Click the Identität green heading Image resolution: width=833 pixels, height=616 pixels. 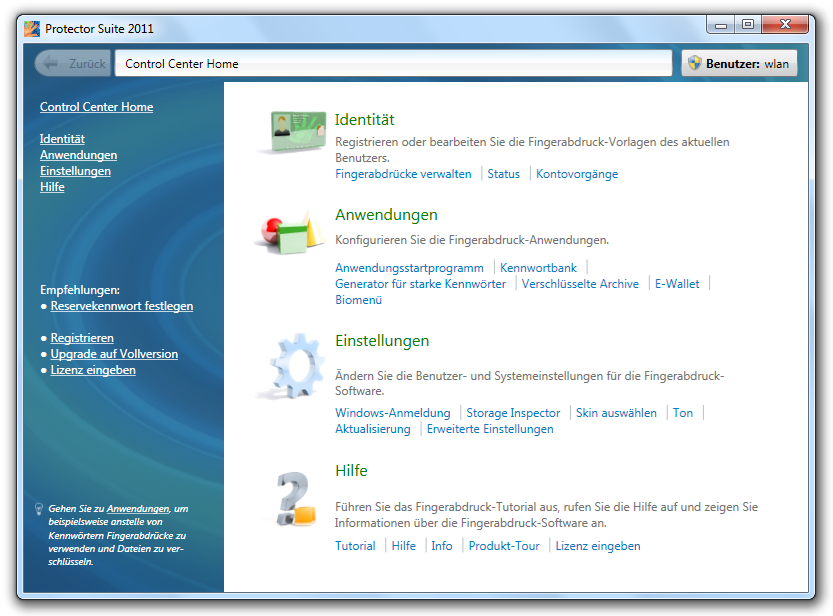[x=364, y=120]
